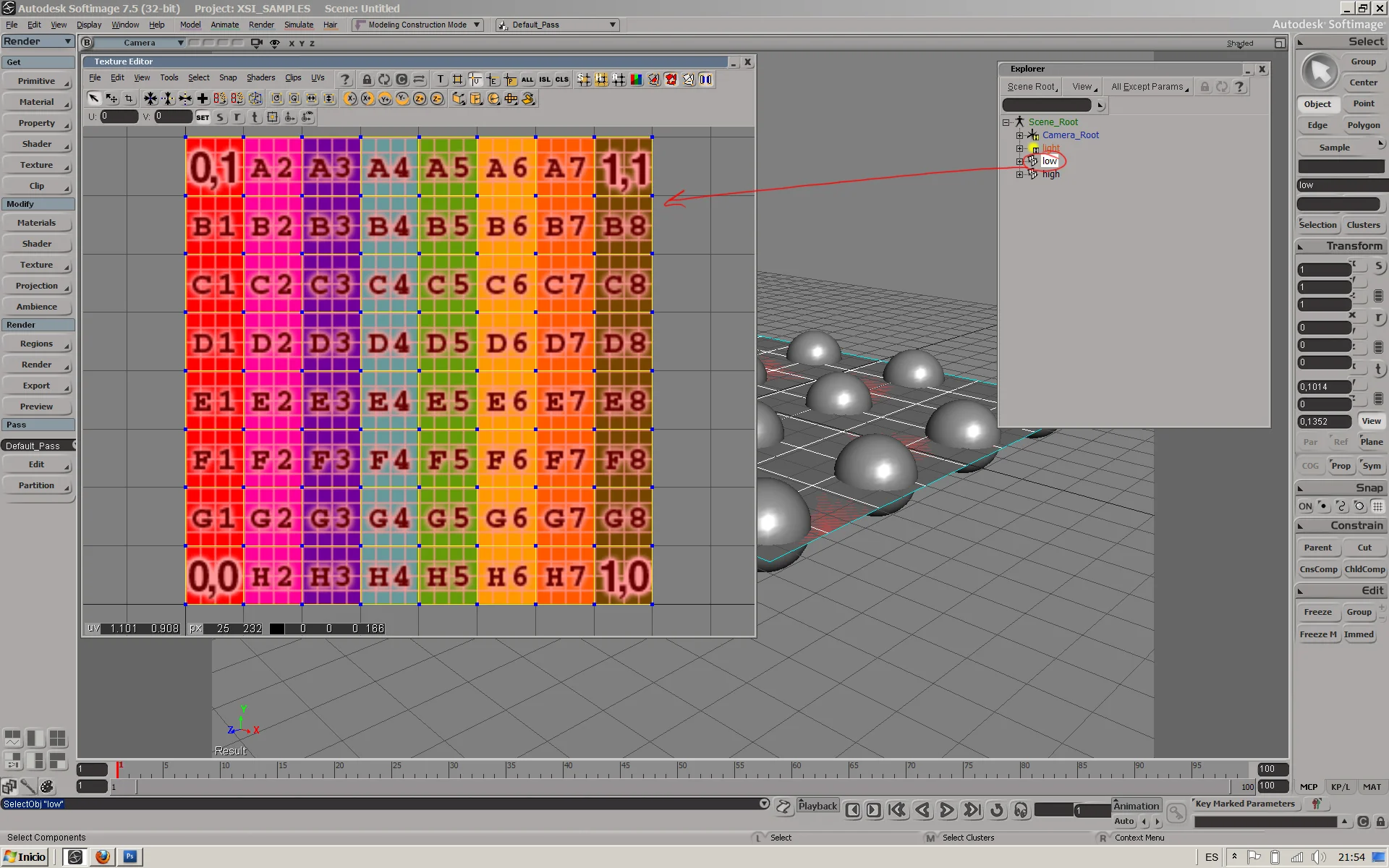Toggle the Texture Editor lock icon
Screen dimensions: 1389x868
pos(367,80)
